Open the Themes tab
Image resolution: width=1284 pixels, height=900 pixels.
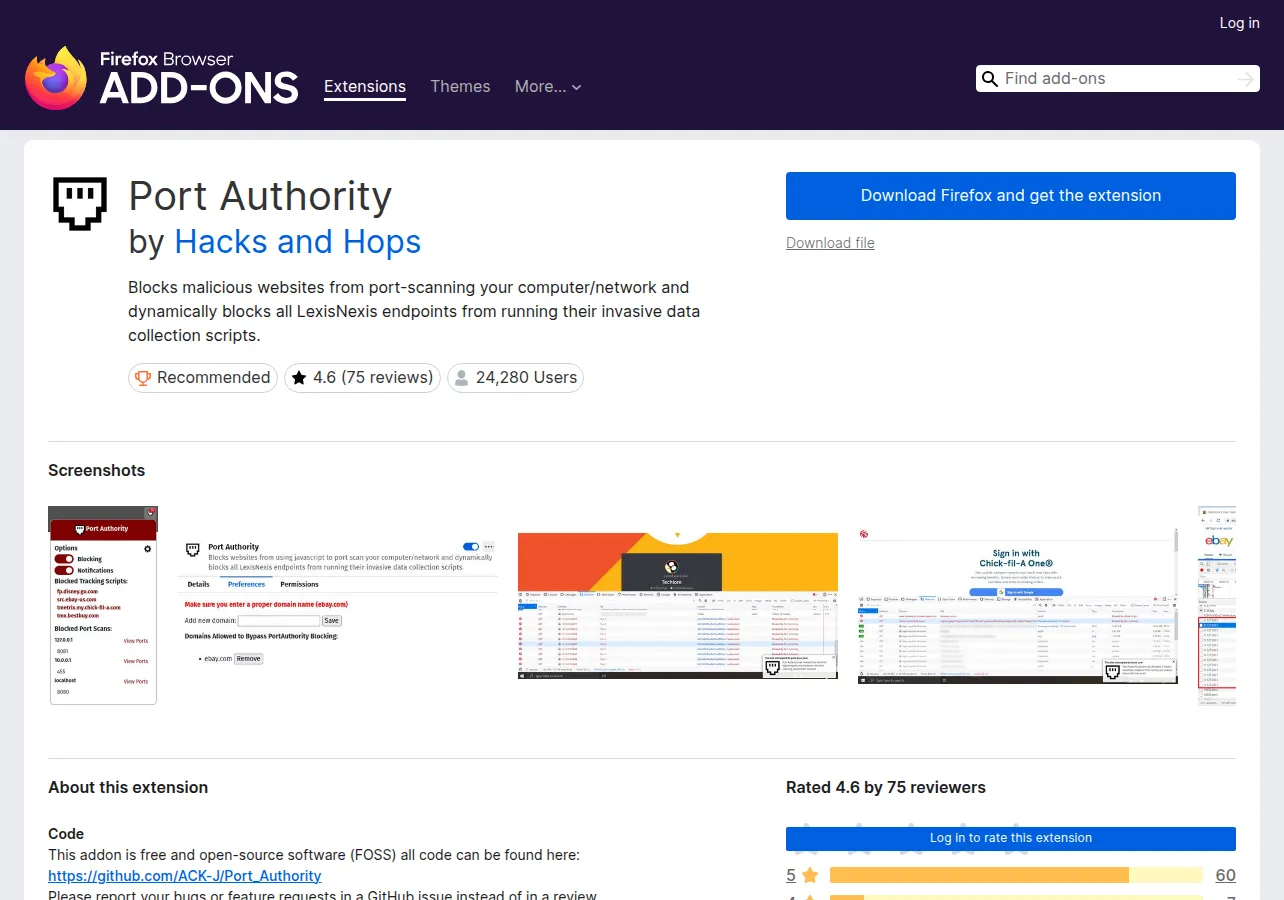click(460, 86)
